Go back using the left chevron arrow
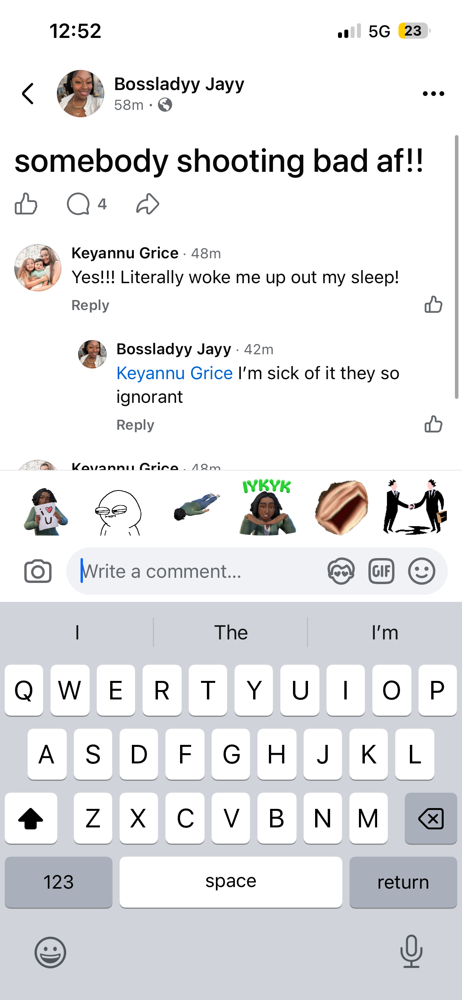 (27, 94)
